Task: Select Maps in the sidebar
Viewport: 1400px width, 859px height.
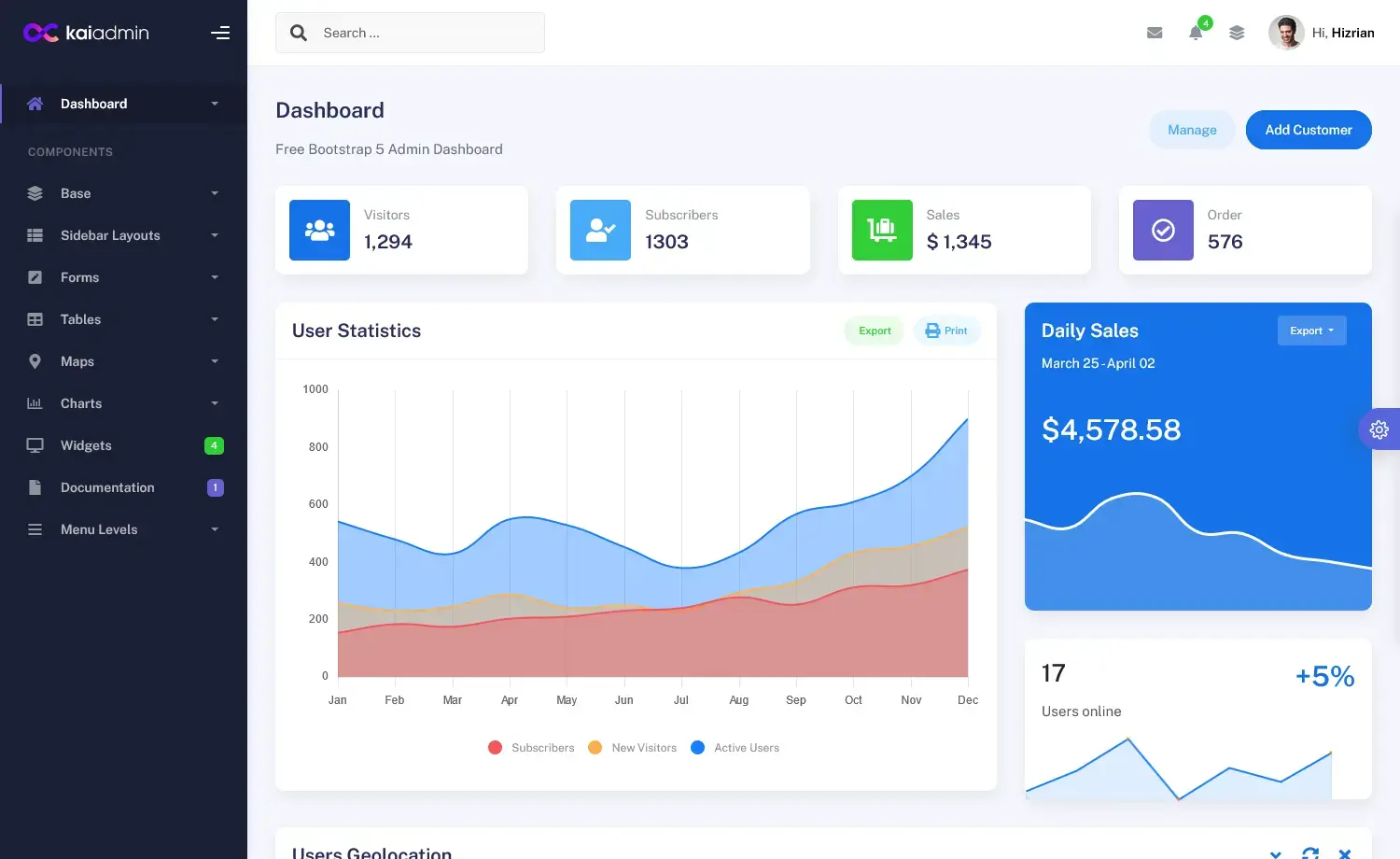Action: (x=77, y=361)
